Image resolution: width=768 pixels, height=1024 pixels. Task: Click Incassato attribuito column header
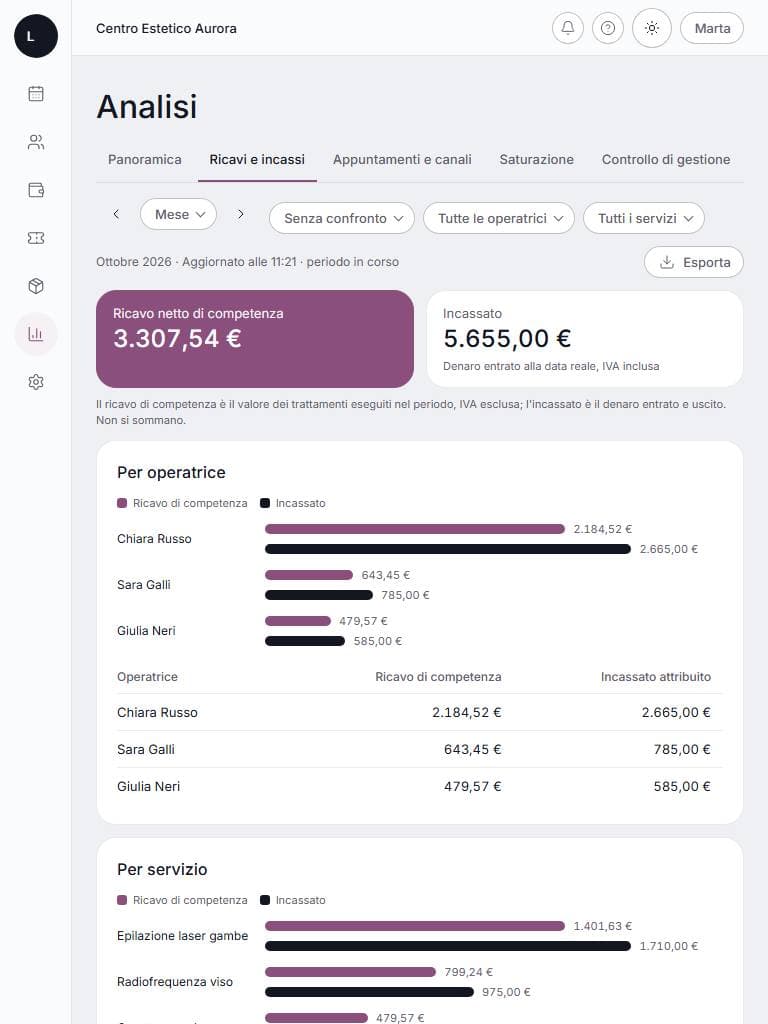tap(656, 677)
